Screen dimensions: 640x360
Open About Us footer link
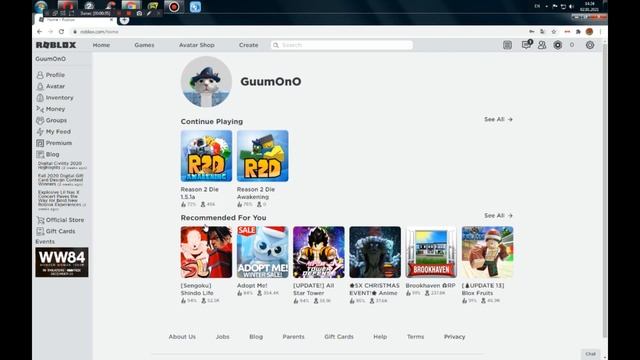coord(182,337)
